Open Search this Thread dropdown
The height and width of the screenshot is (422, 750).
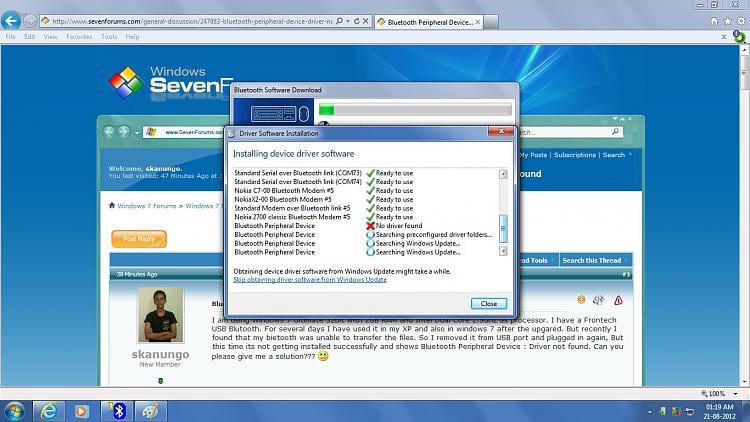(595, 260)
